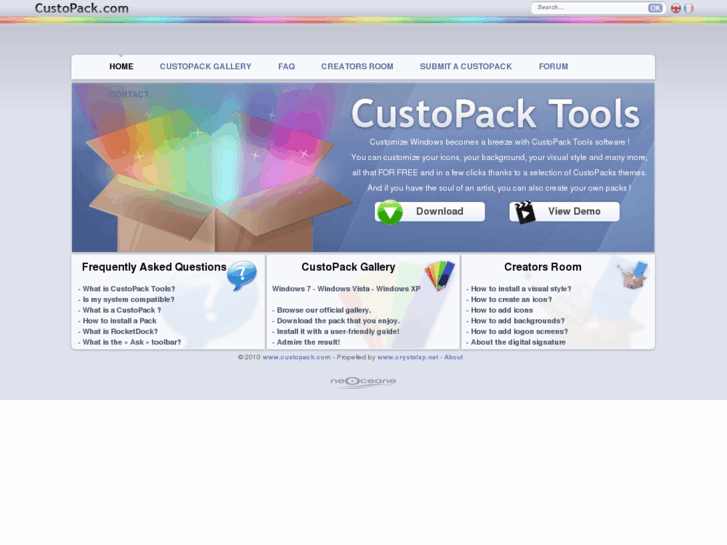
Task: Click the English flag language icon
Action: tap(676, 8)
